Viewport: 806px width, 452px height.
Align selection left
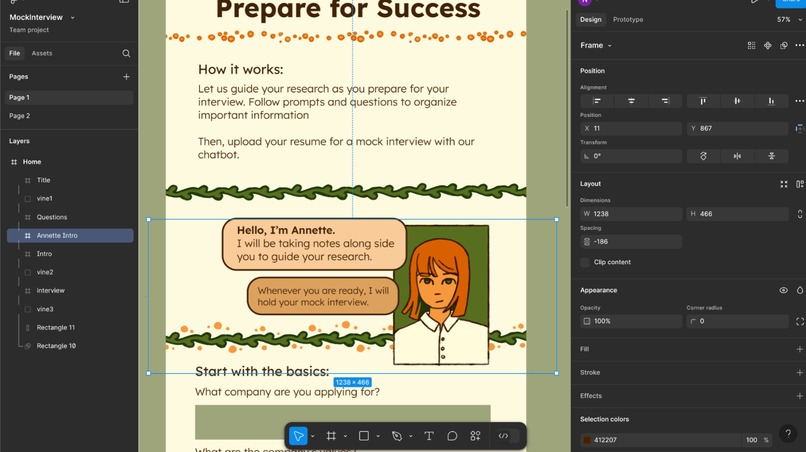[597, 101]
